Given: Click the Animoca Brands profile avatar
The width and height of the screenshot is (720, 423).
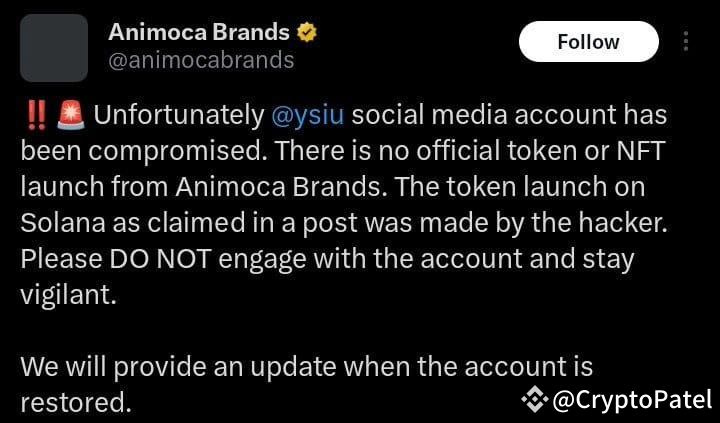Looking at the screenshot, I should click(54, 48).
